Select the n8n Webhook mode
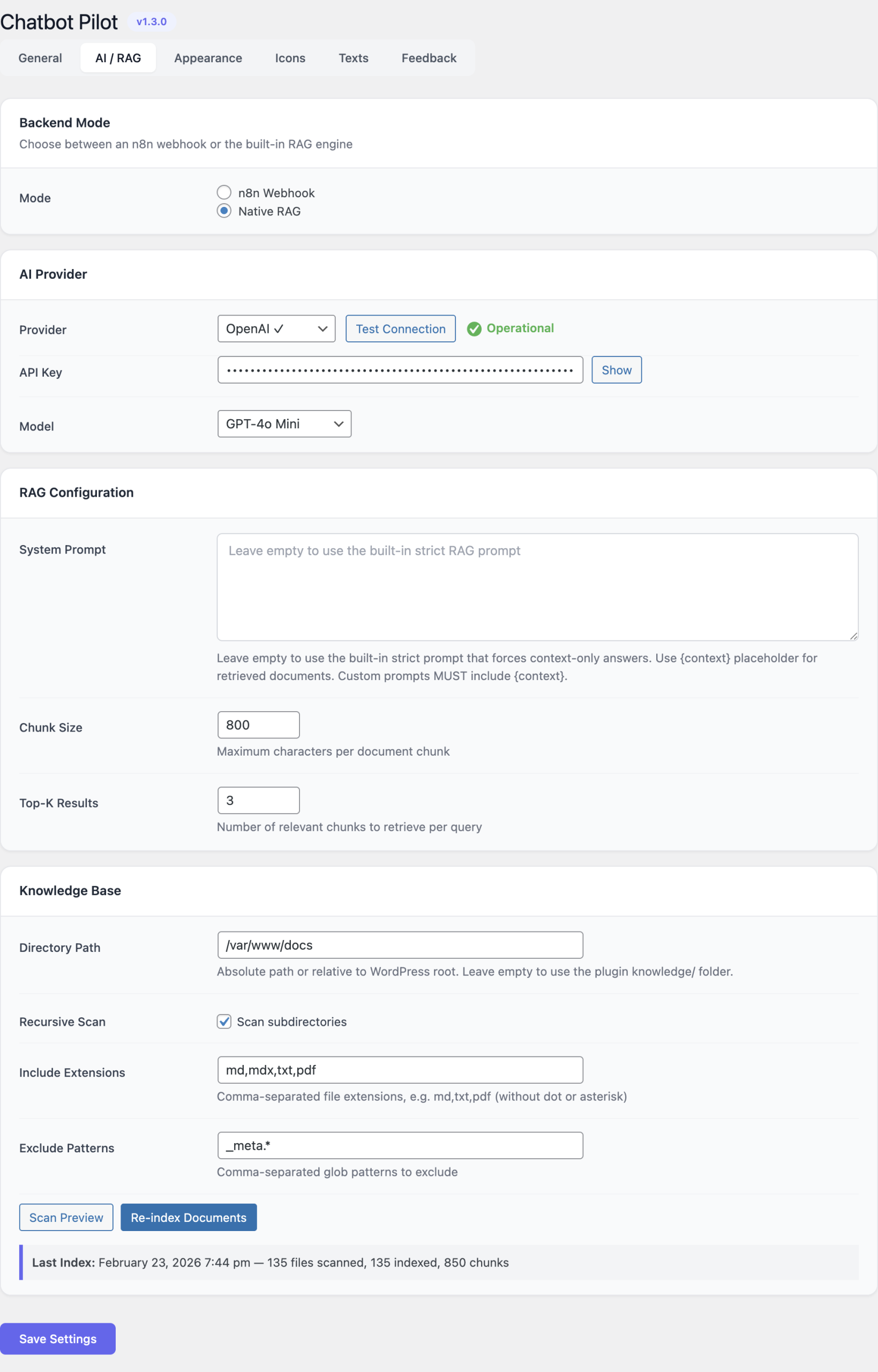 point(223,192)
